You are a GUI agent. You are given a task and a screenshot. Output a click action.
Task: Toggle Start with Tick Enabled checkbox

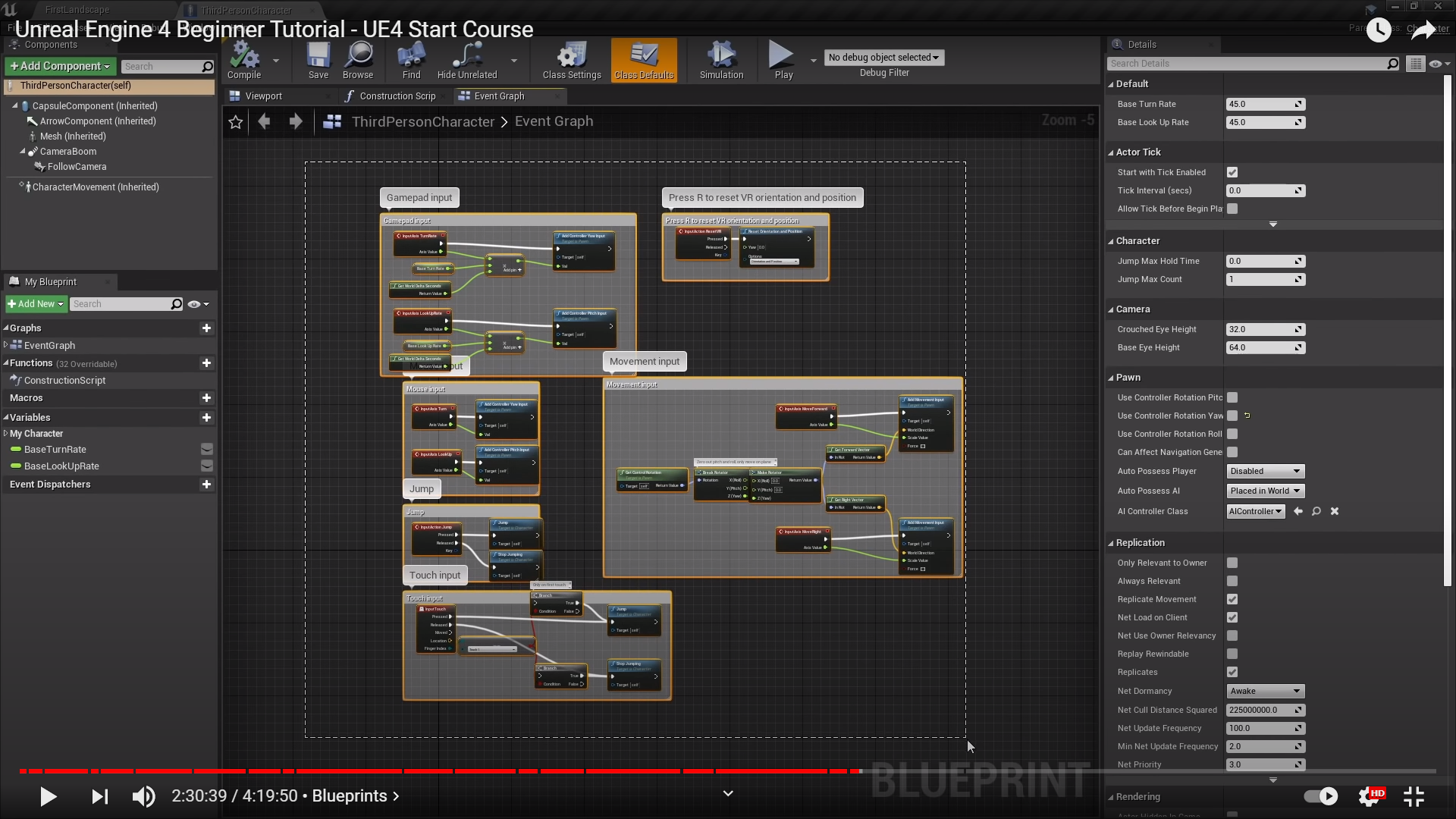click(x=1232, y=173)
